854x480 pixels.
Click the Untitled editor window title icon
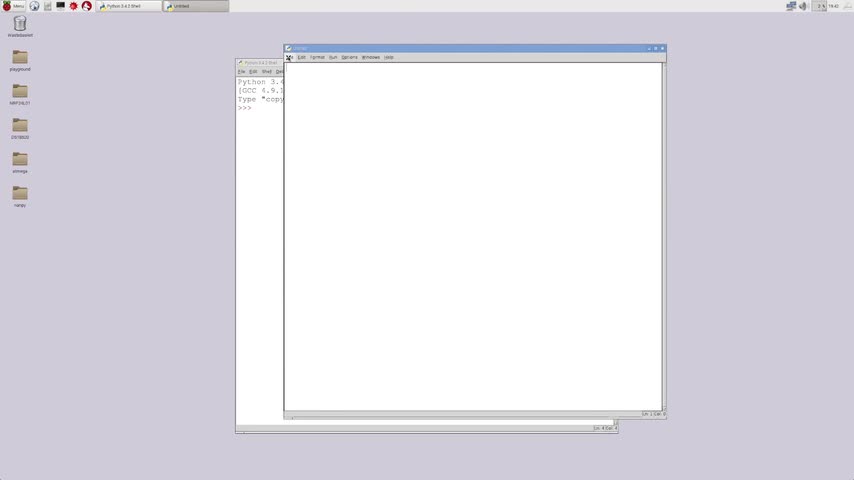click(289, 48)
